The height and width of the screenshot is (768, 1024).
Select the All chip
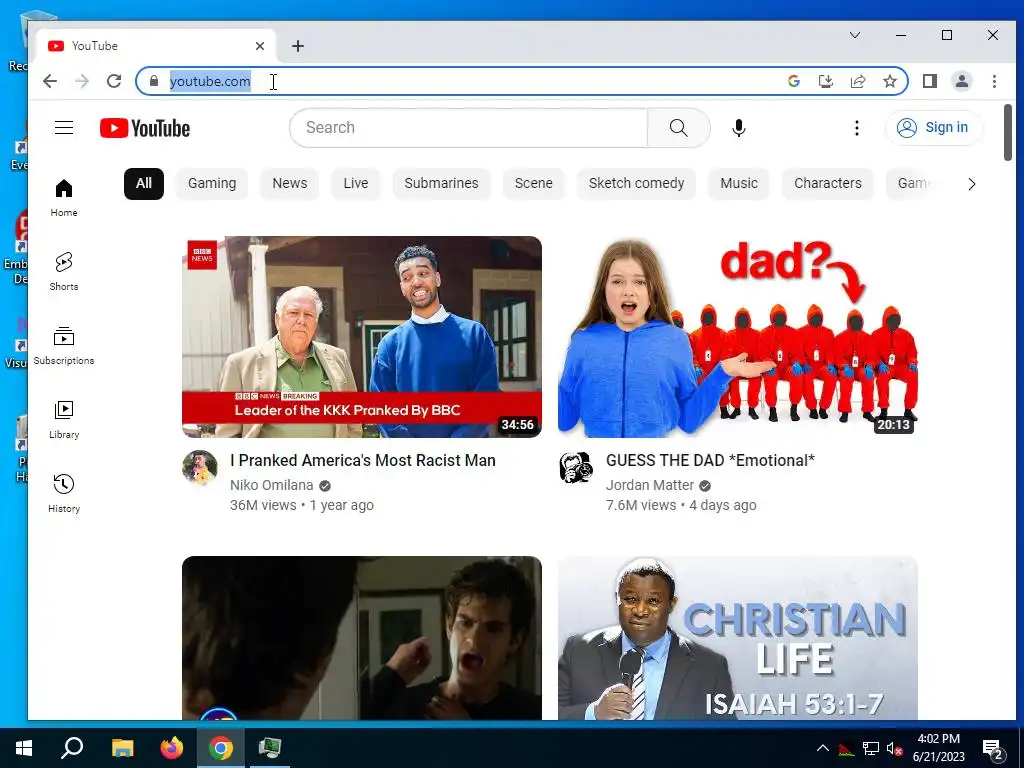click(144, 184)
